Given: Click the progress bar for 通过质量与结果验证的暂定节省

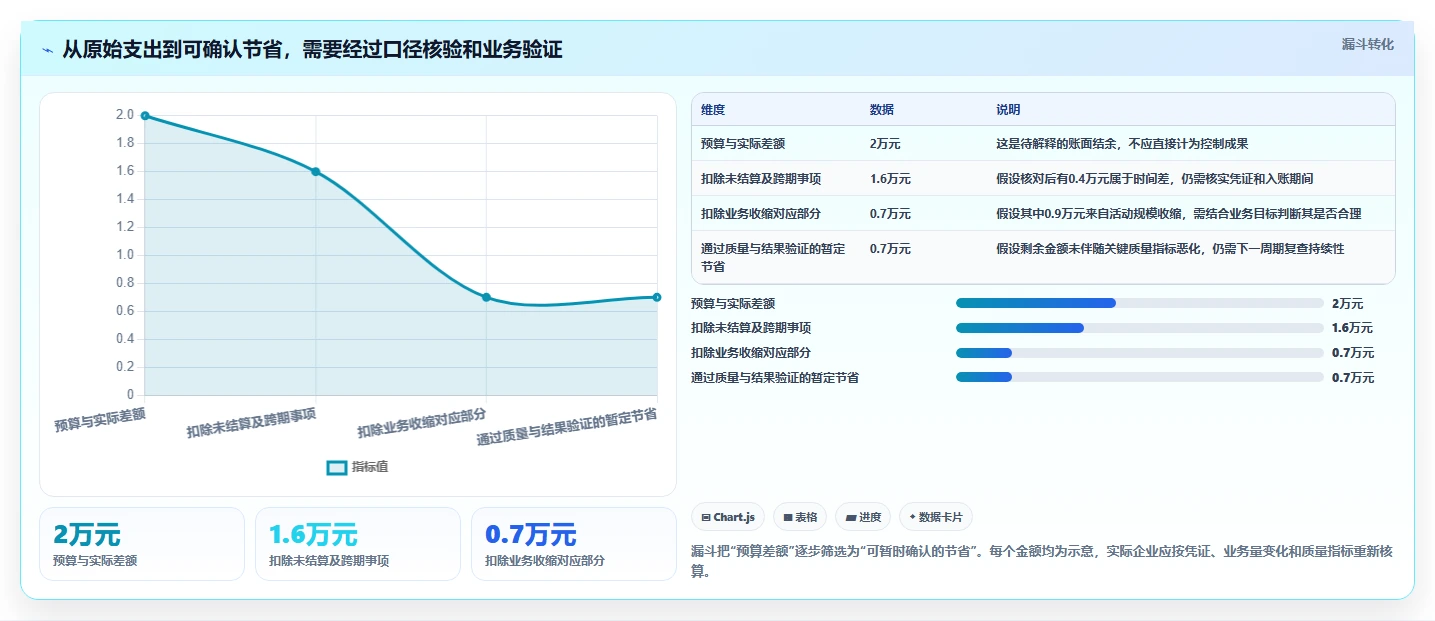Looking at the screenshot, I should 1140,378.
